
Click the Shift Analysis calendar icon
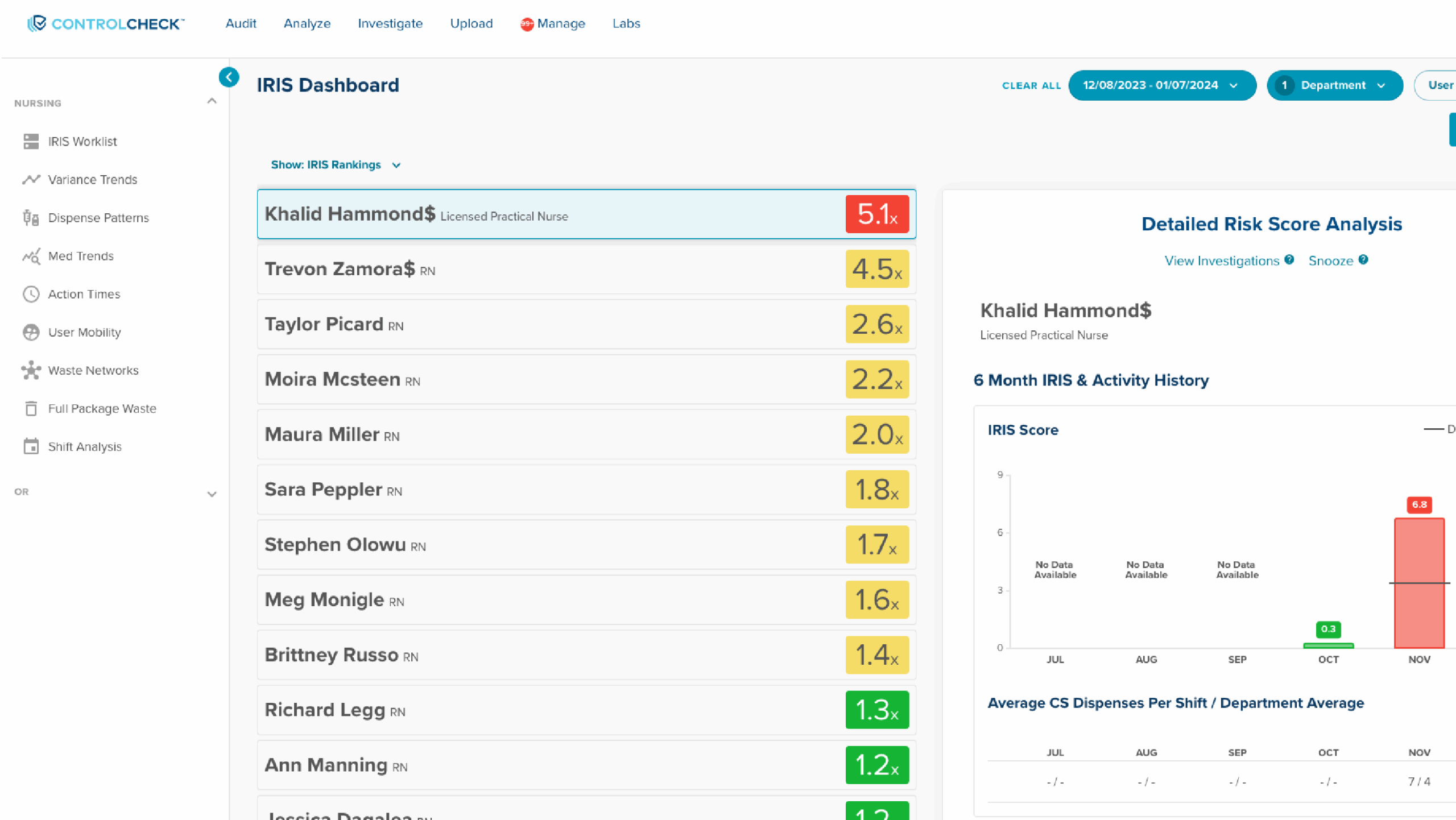(31, 446)
